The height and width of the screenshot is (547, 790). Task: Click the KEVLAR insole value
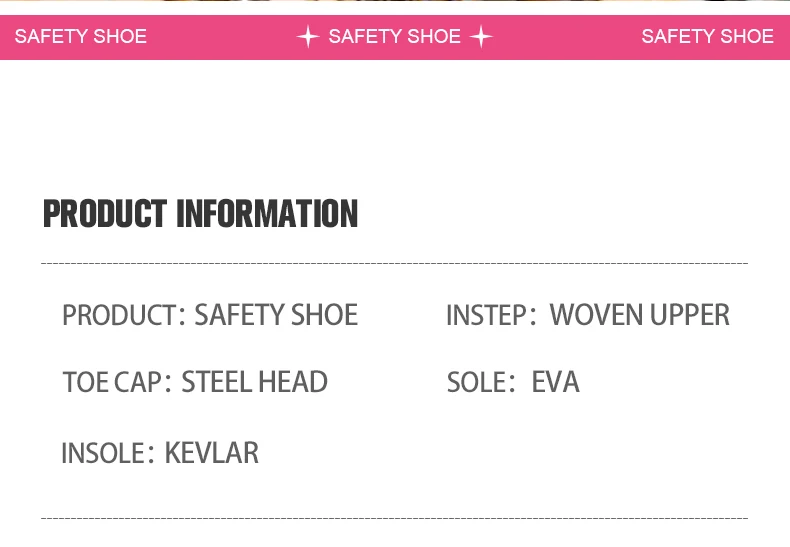coord(211,453)
